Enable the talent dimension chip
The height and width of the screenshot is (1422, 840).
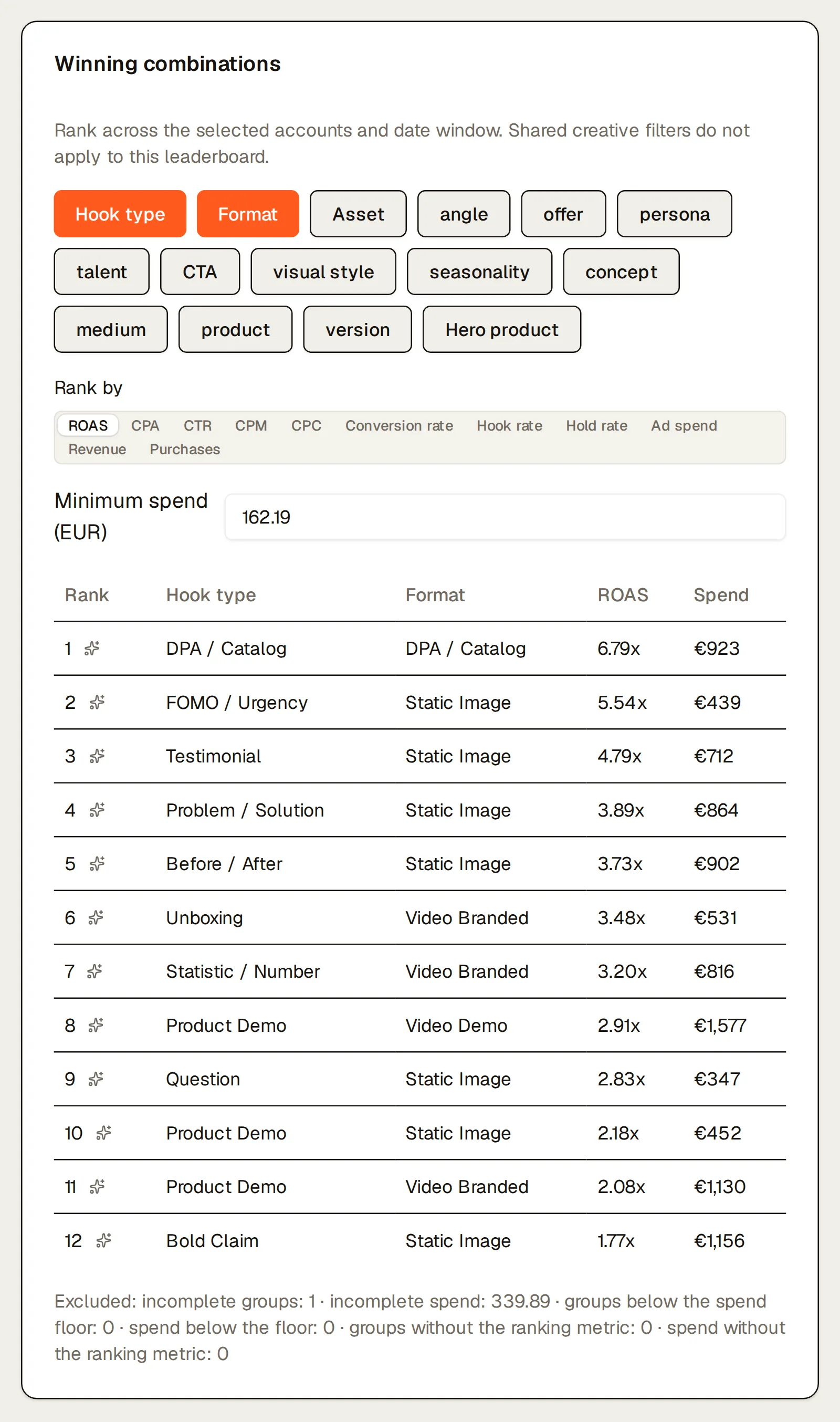point(102,271)
